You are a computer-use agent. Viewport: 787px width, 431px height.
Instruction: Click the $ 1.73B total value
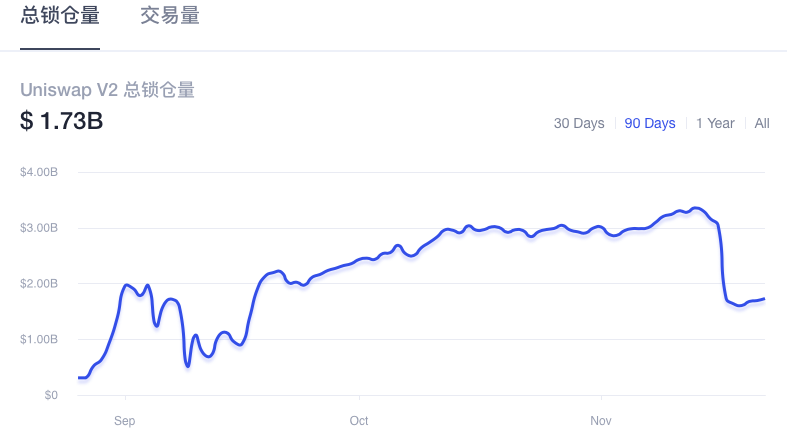[61, 121]
